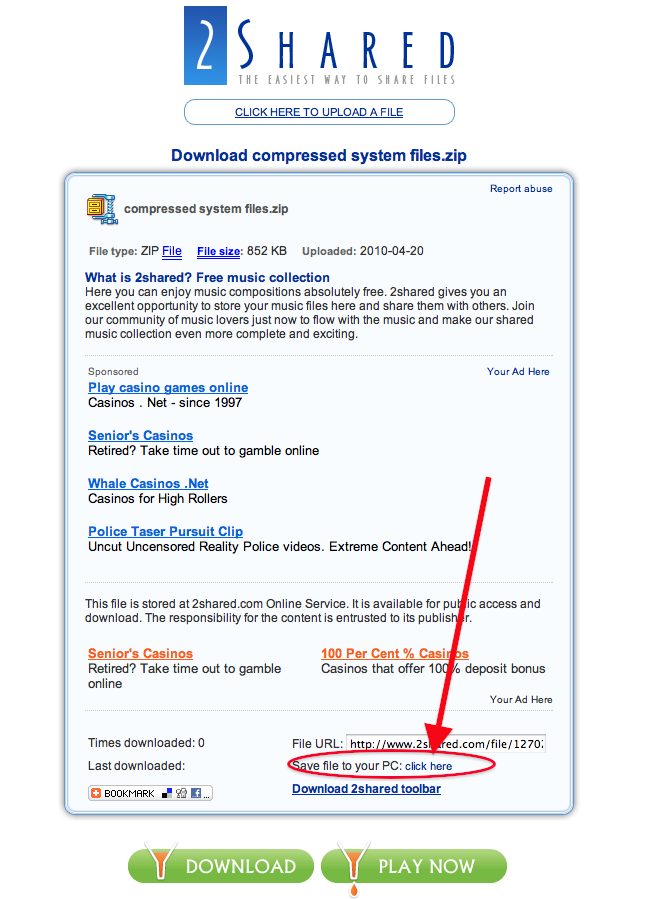The image size is (662, 899).
Task: Click 'Your Ad Here' below orange ads
Action: (521, 699)
